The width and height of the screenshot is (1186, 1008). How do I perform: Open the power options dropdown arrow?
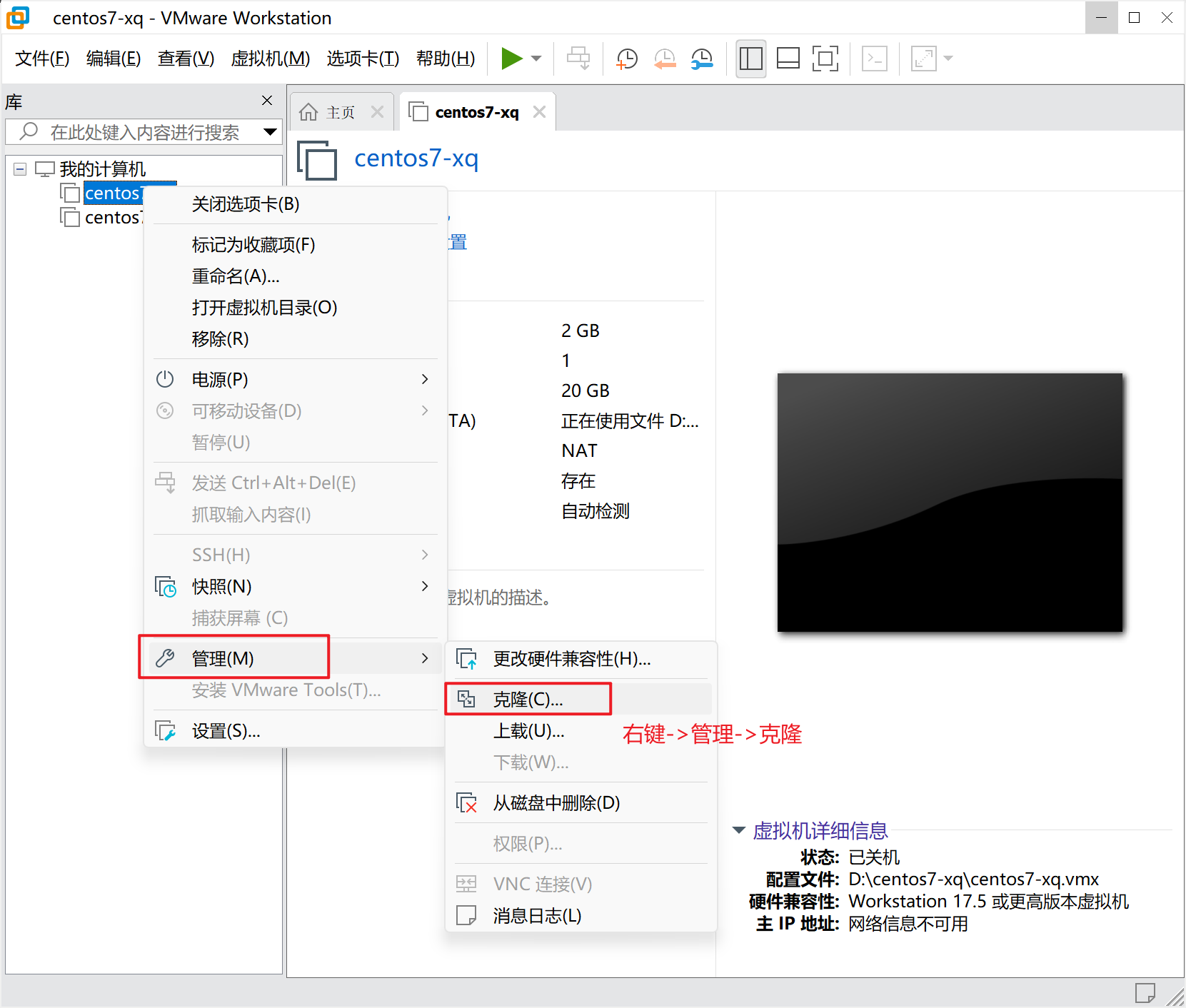click(x=536, y=59)
